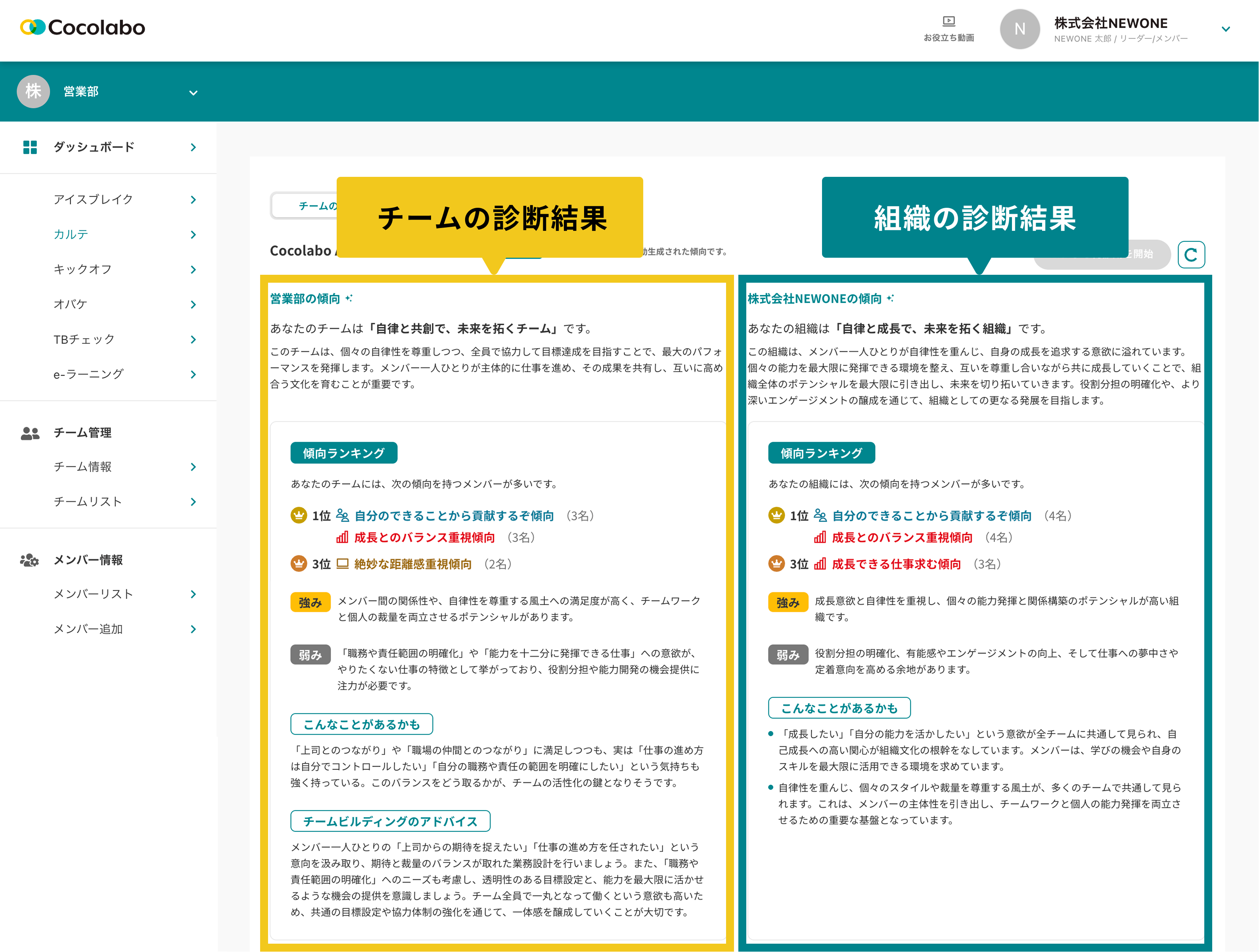Click the chevron next to キックオフ
The height and width of the screenshot is (952, 1259).
point(193,270)
